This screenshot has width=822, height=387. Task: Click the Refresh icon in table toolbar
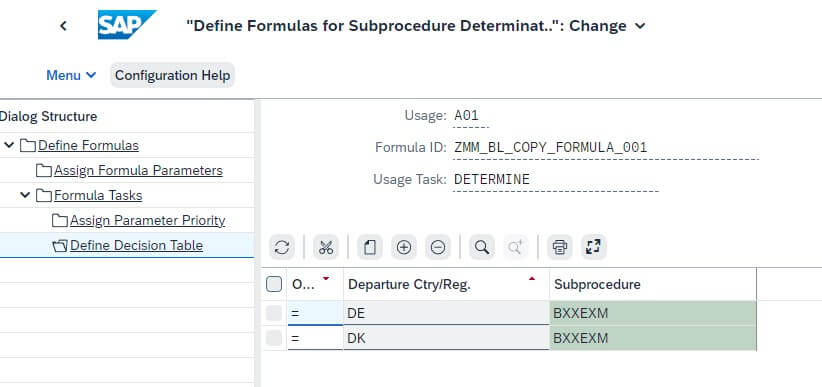(282, 248)
